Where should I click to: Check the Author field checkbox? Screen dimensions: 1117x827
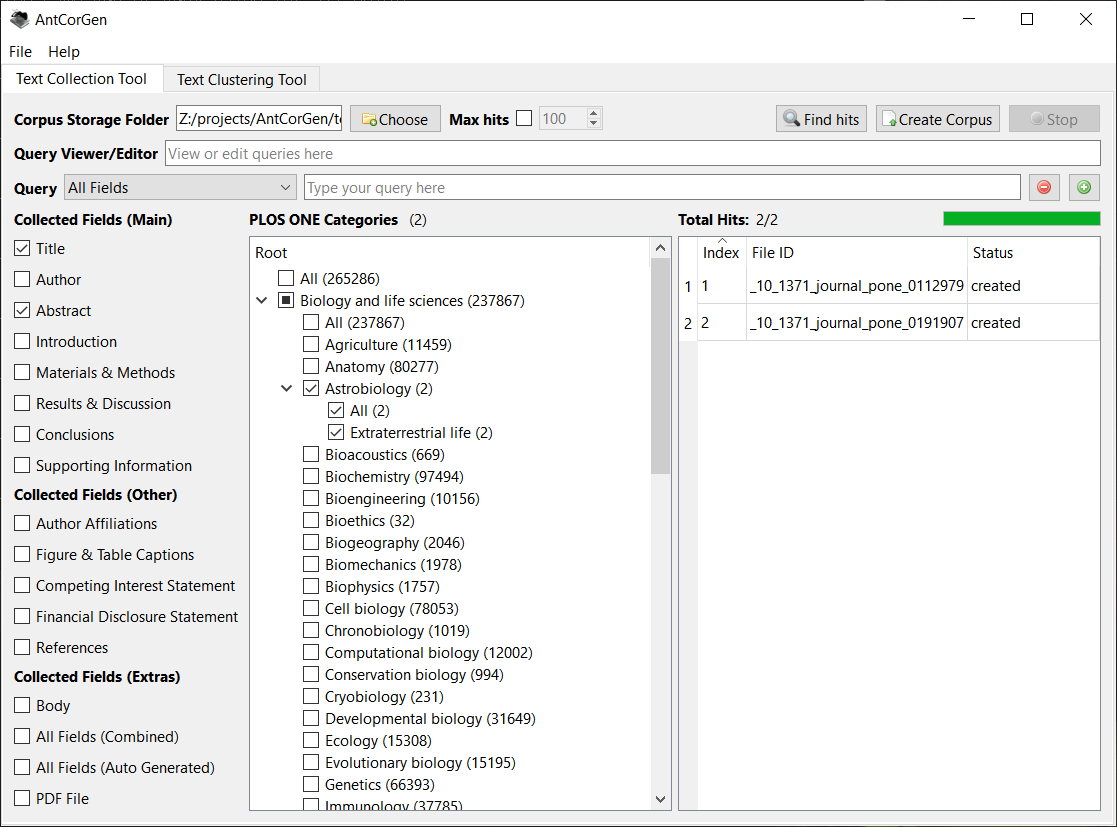click(22, 280)
